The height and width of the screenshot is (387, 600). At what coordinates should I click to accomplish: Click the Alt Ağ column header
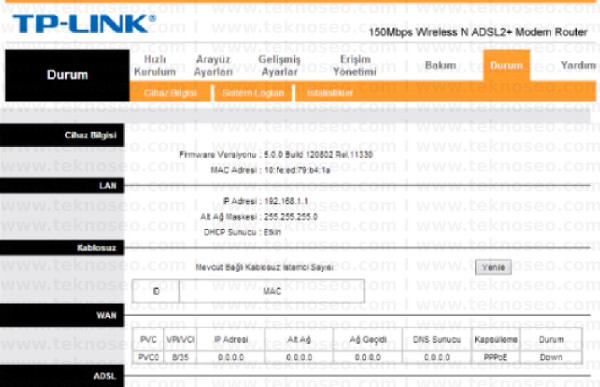pos(299,340)
